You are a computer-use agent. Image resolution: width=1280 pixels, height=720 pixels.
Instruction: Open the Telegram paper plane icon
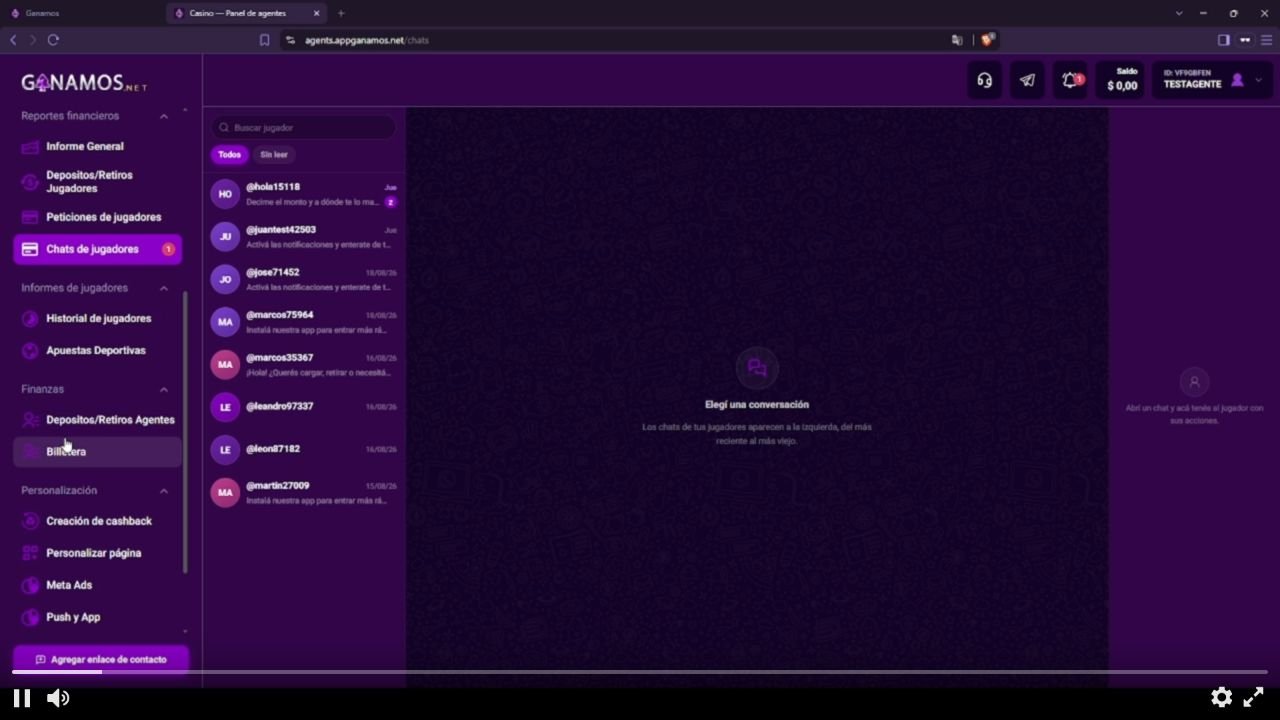[1027, 81]
